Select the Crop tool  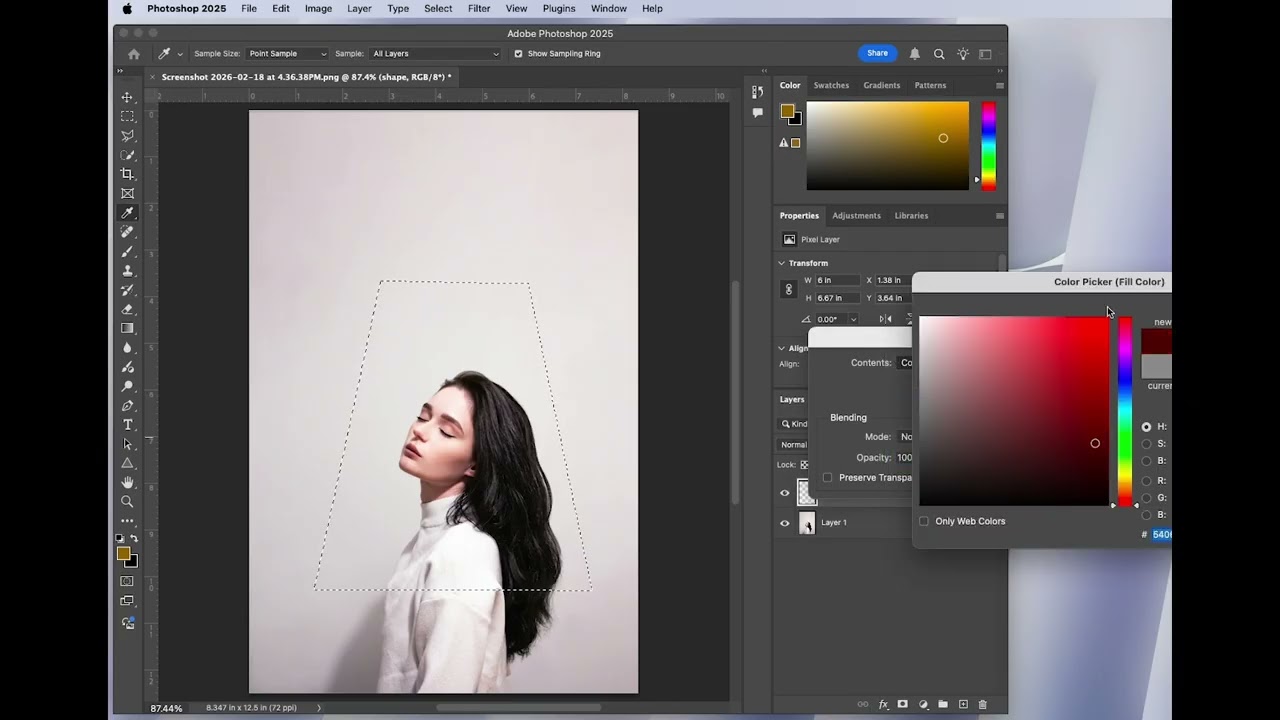tap(127, 174)
